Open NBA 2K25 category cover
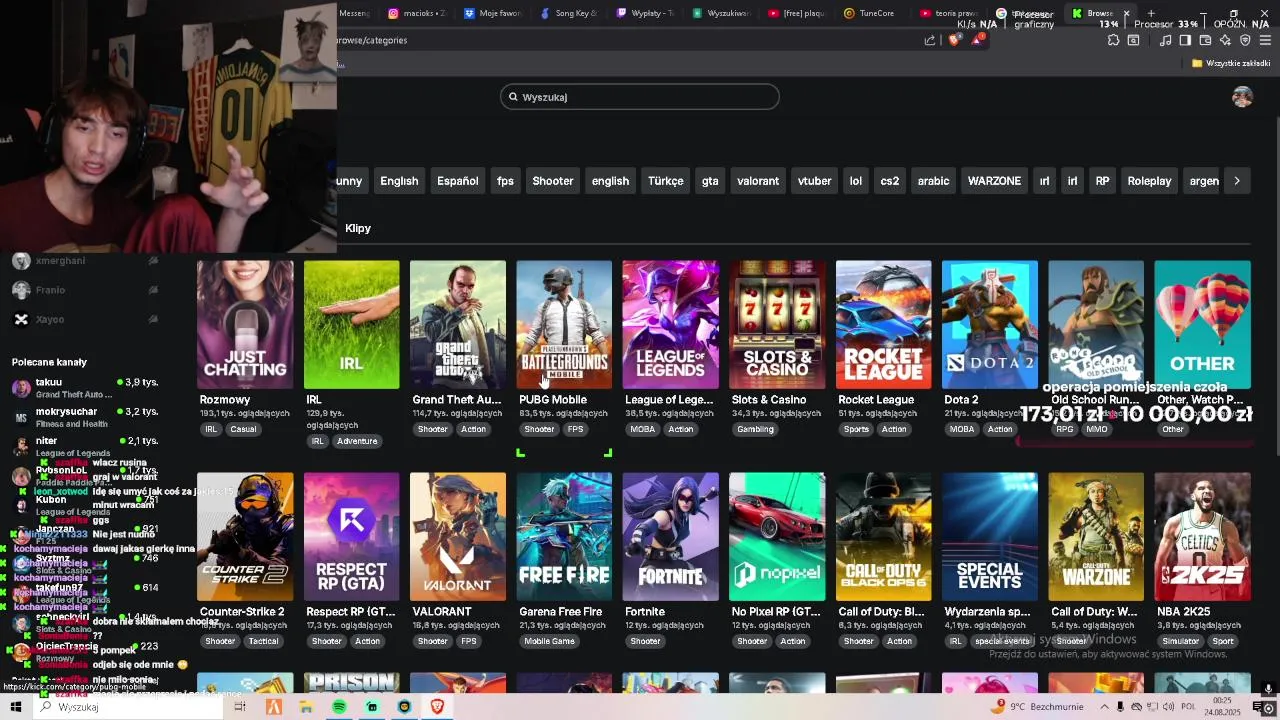This screenshot has height=720, width=1280. tap(1202, 537)
